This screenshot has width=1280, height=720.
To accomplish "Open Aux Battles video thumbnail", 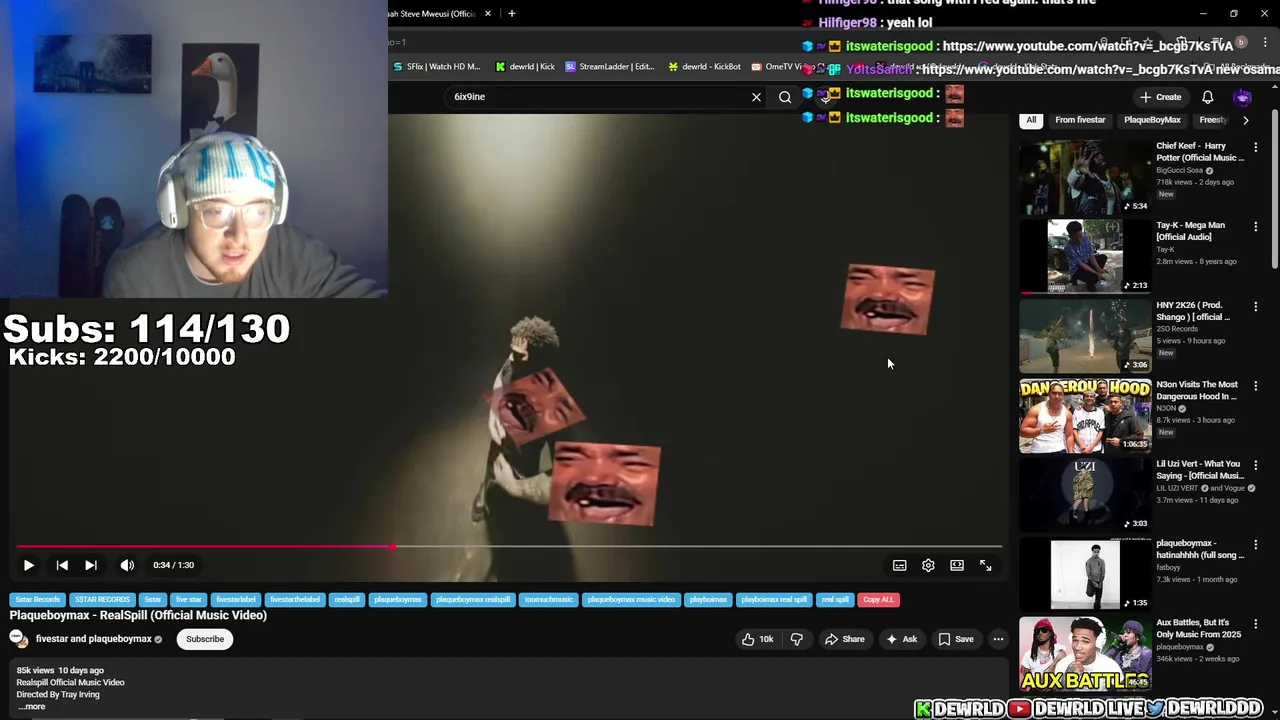I will click(x=1085, y=654).
